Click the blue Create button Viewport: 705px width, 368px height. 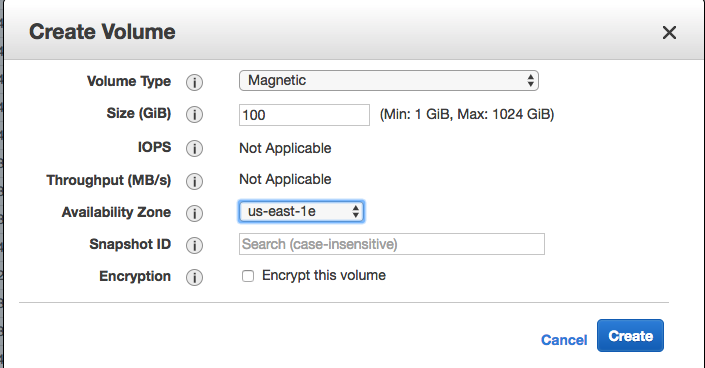(630, 336)
